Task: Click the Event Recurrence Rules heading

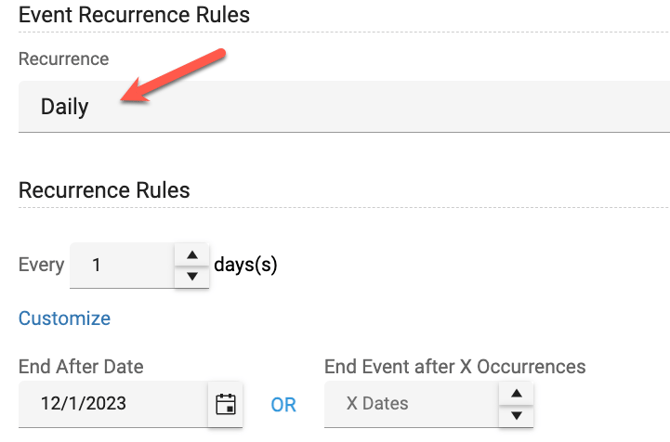Action: tap(134, 15)
